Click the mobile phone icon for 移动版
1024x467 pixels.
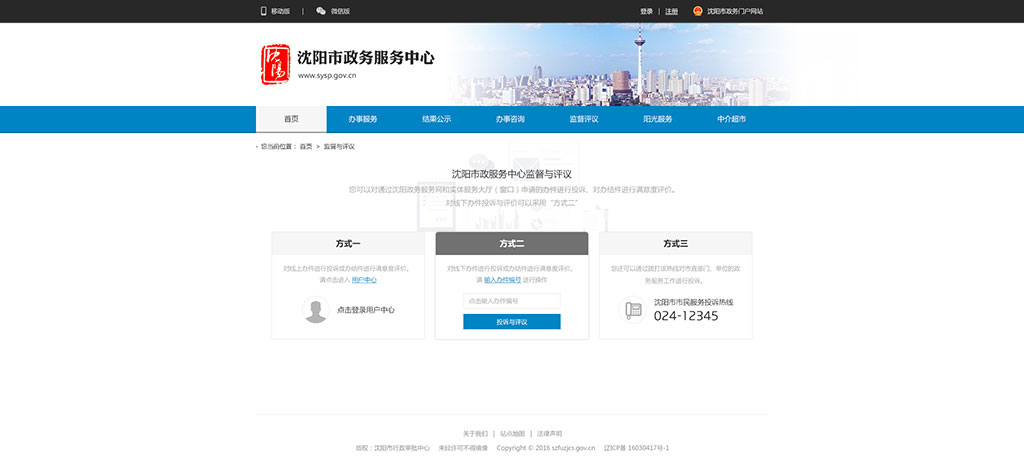(x=264, y=11)
